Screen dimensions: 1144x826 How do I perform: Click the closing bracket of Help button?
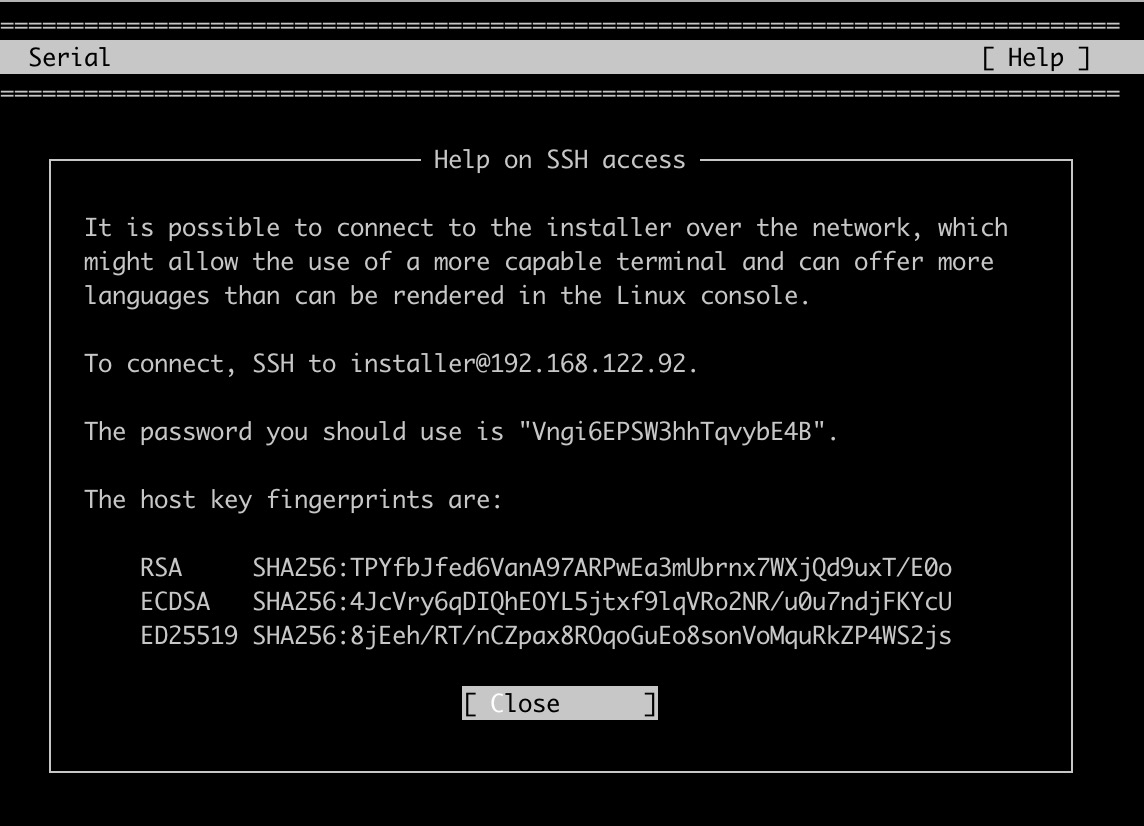point(1084,58)
